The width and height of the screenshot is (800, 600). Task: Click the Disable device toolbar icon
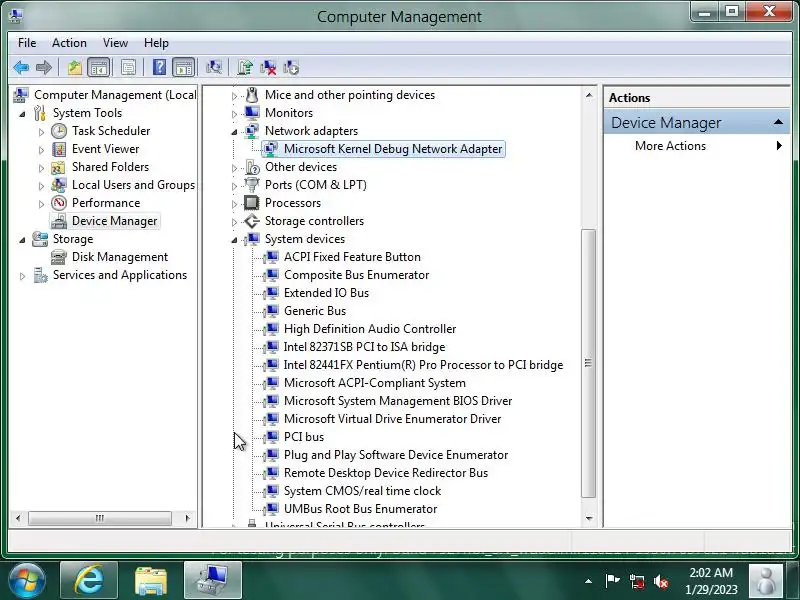click(x=291, y=67)
